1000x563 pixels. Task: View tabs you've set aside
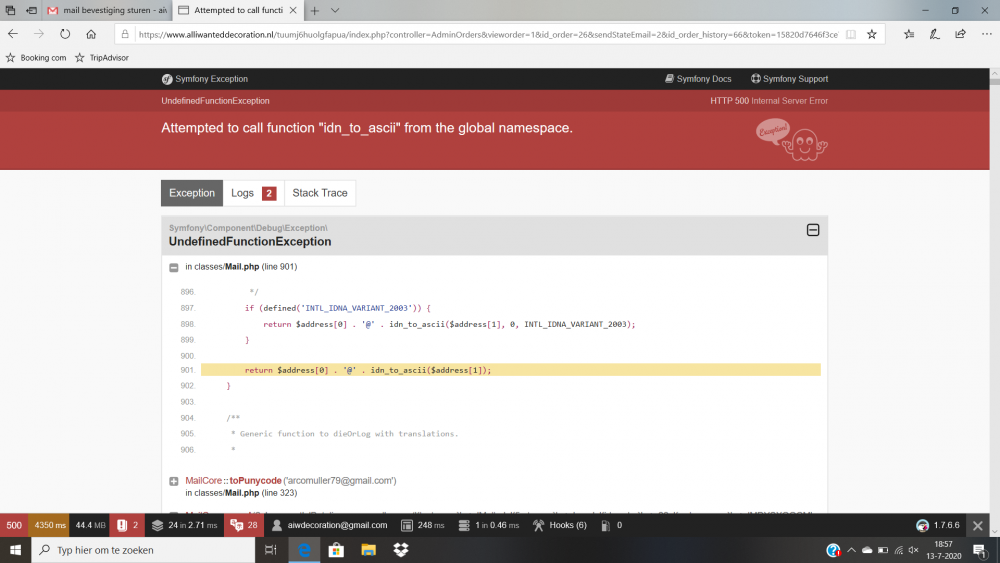10,10
